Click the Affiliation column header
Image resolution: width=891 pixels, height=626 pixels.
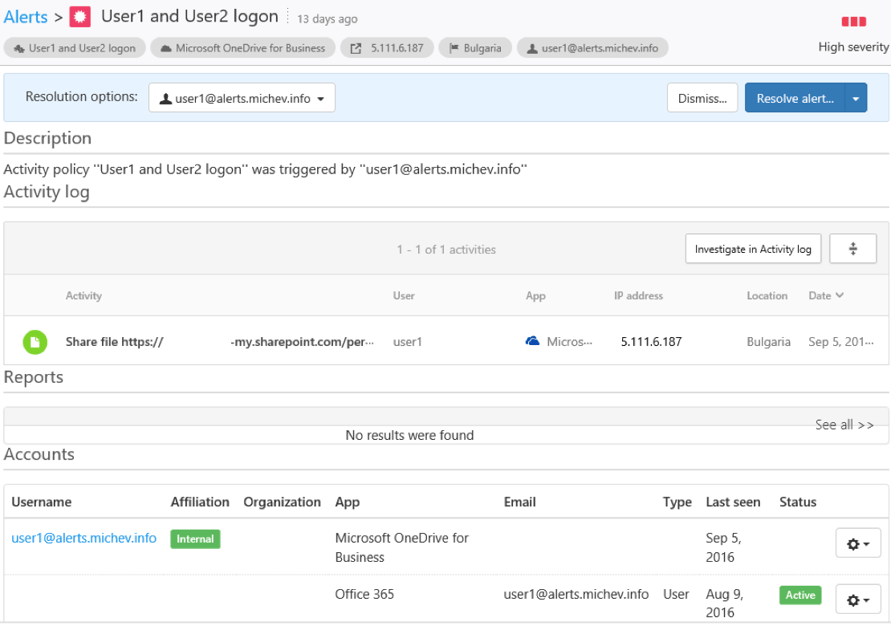click(x=200, y=502)
